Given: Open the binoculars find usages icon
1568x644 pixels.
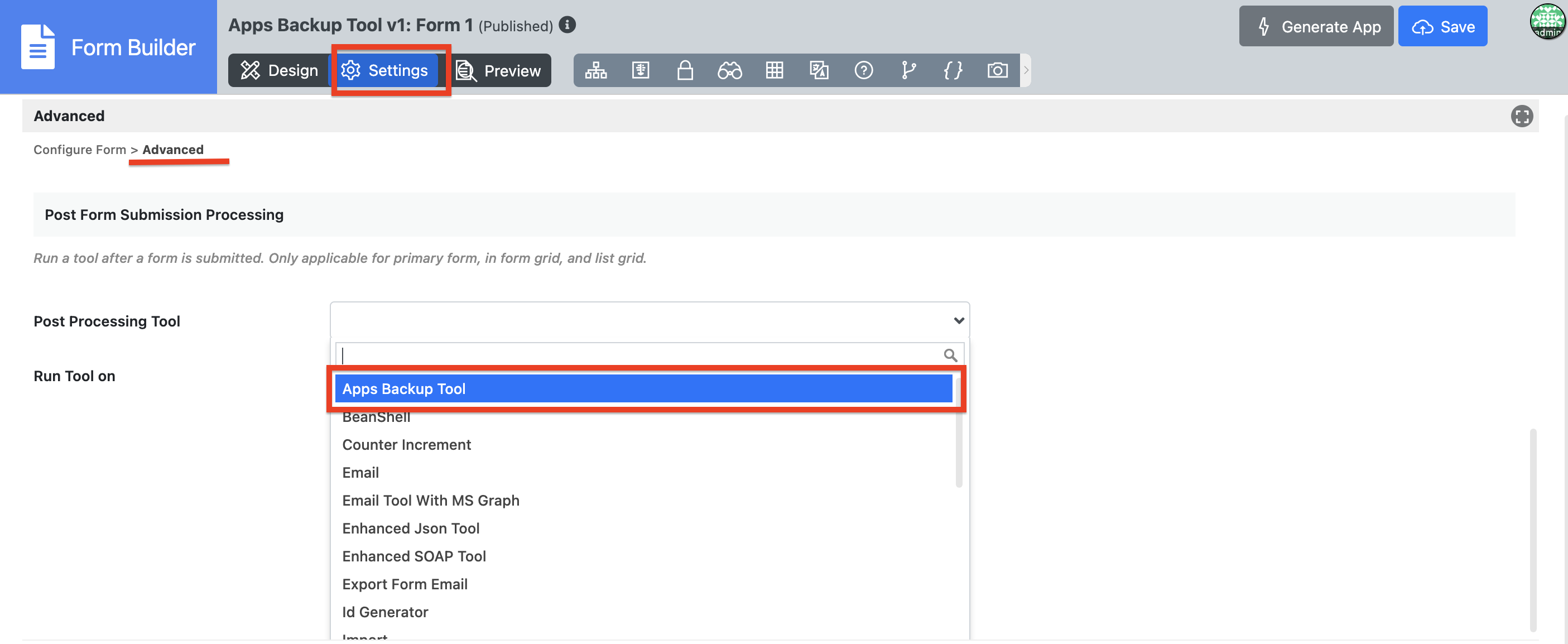Looking at the screenshot, I should (x=729, y=71).
